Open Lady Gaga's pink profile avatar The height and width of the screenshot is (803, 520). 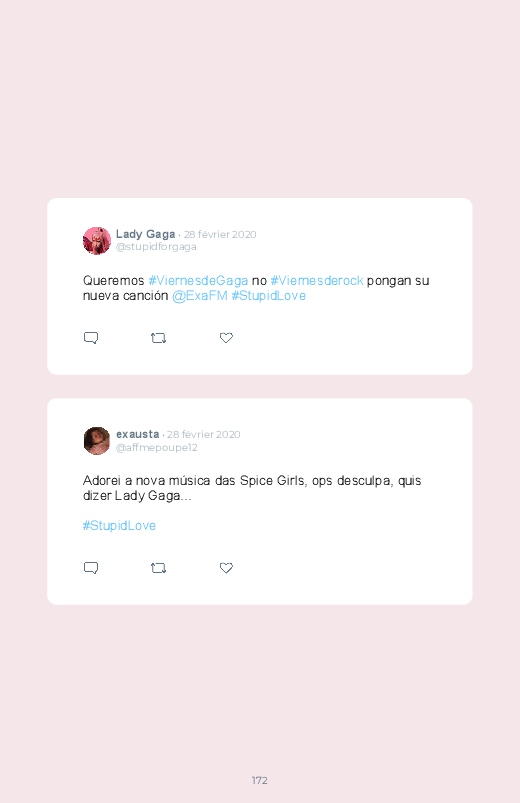click(x=97, y=241)
